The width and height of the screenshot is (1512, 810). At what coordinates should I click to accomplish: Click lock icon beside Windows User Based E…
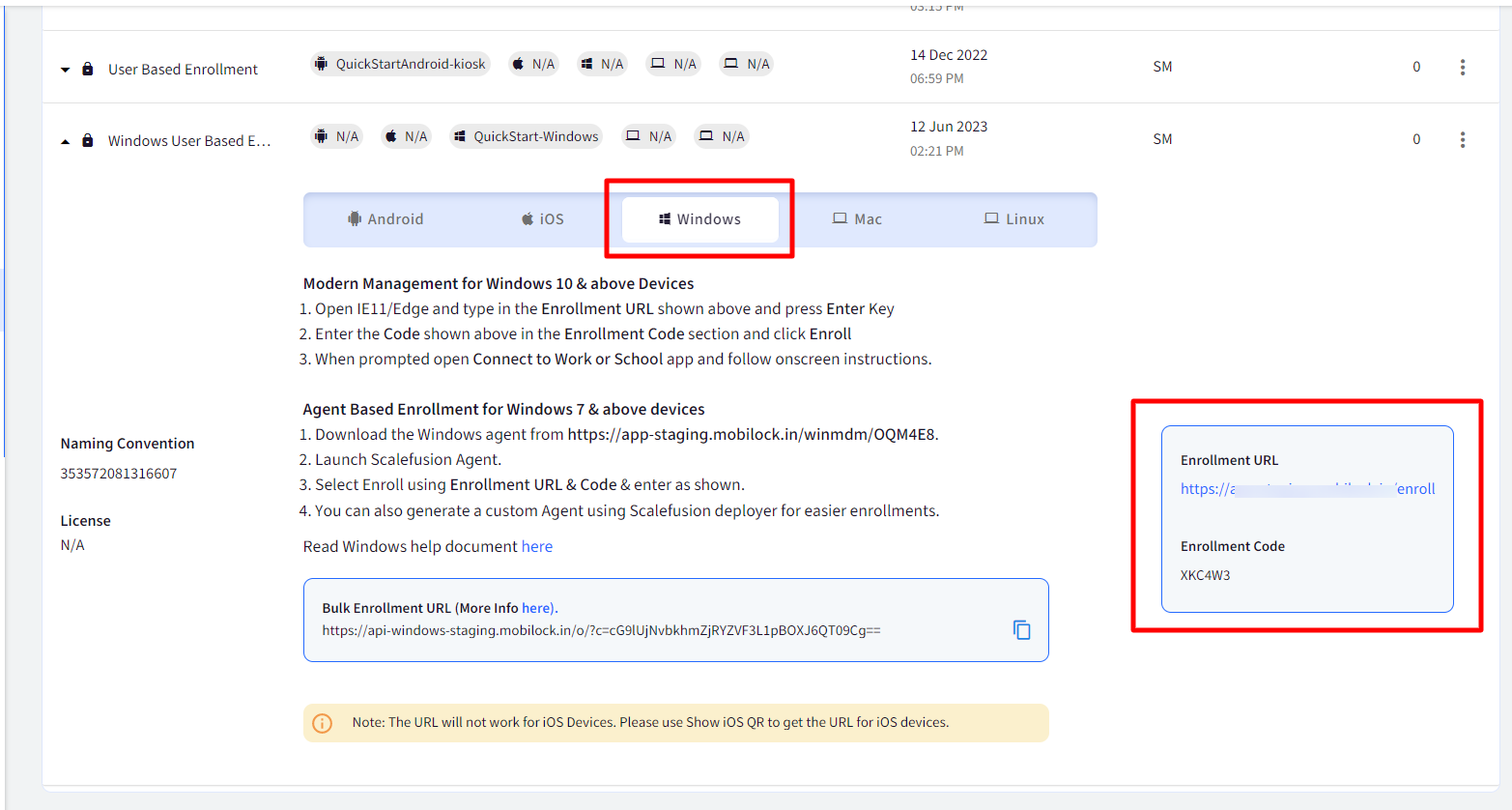[x=88, y=140]
